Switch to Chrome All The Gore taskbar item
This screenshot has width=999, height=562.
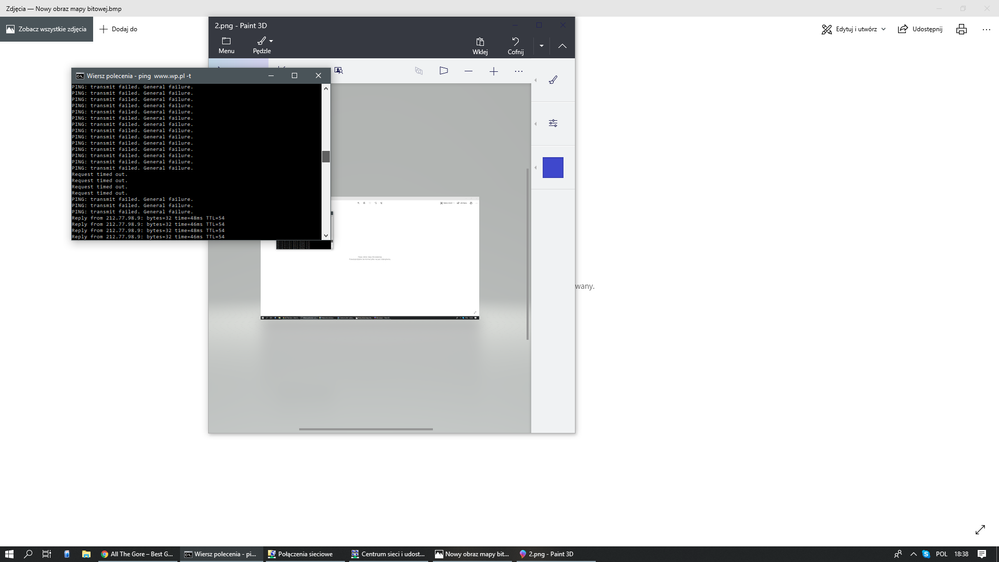coord(137,554)
